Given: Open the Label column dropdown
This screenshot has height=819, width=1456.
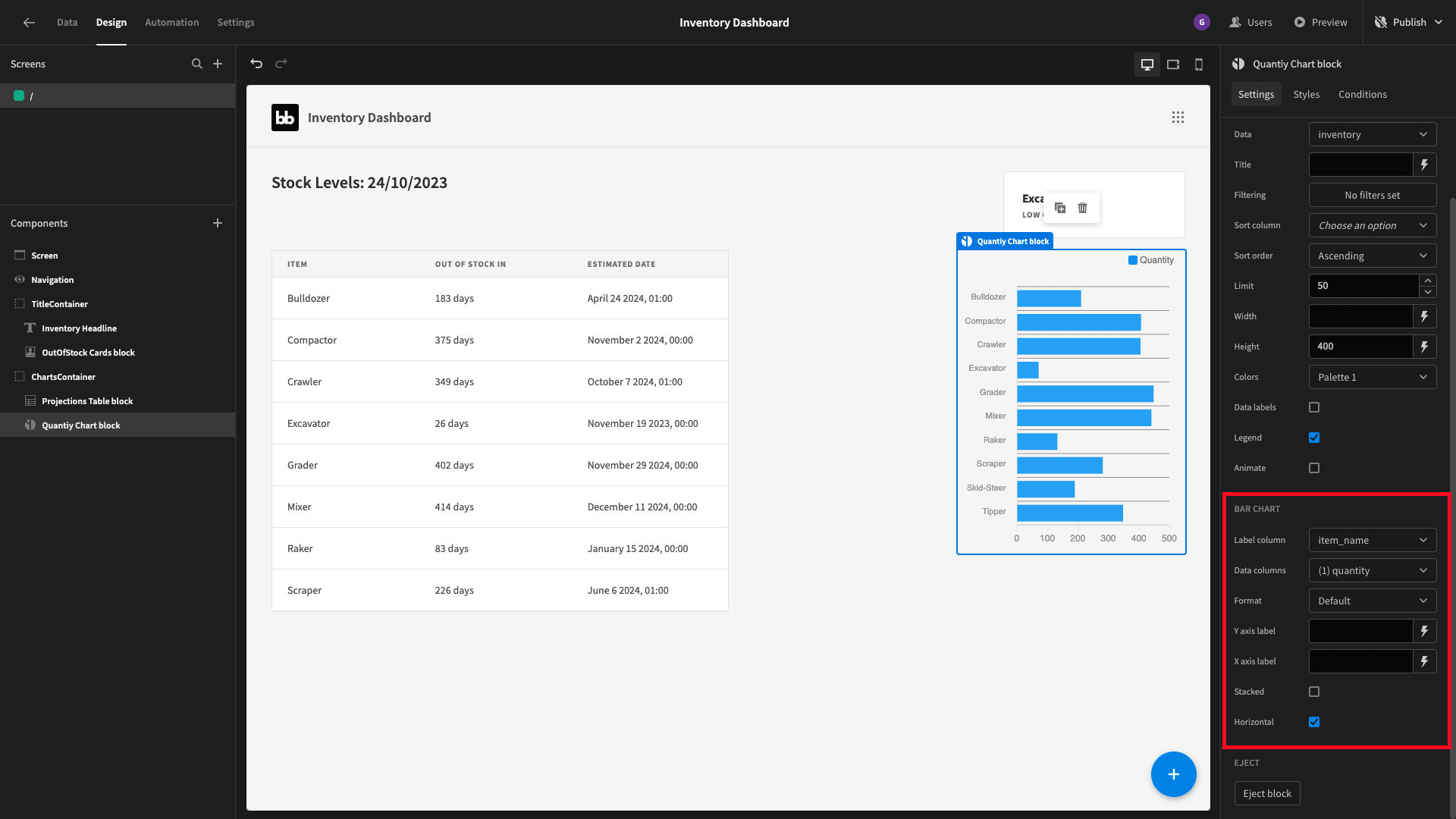Looking at the screenshot, I should 1373,540.
